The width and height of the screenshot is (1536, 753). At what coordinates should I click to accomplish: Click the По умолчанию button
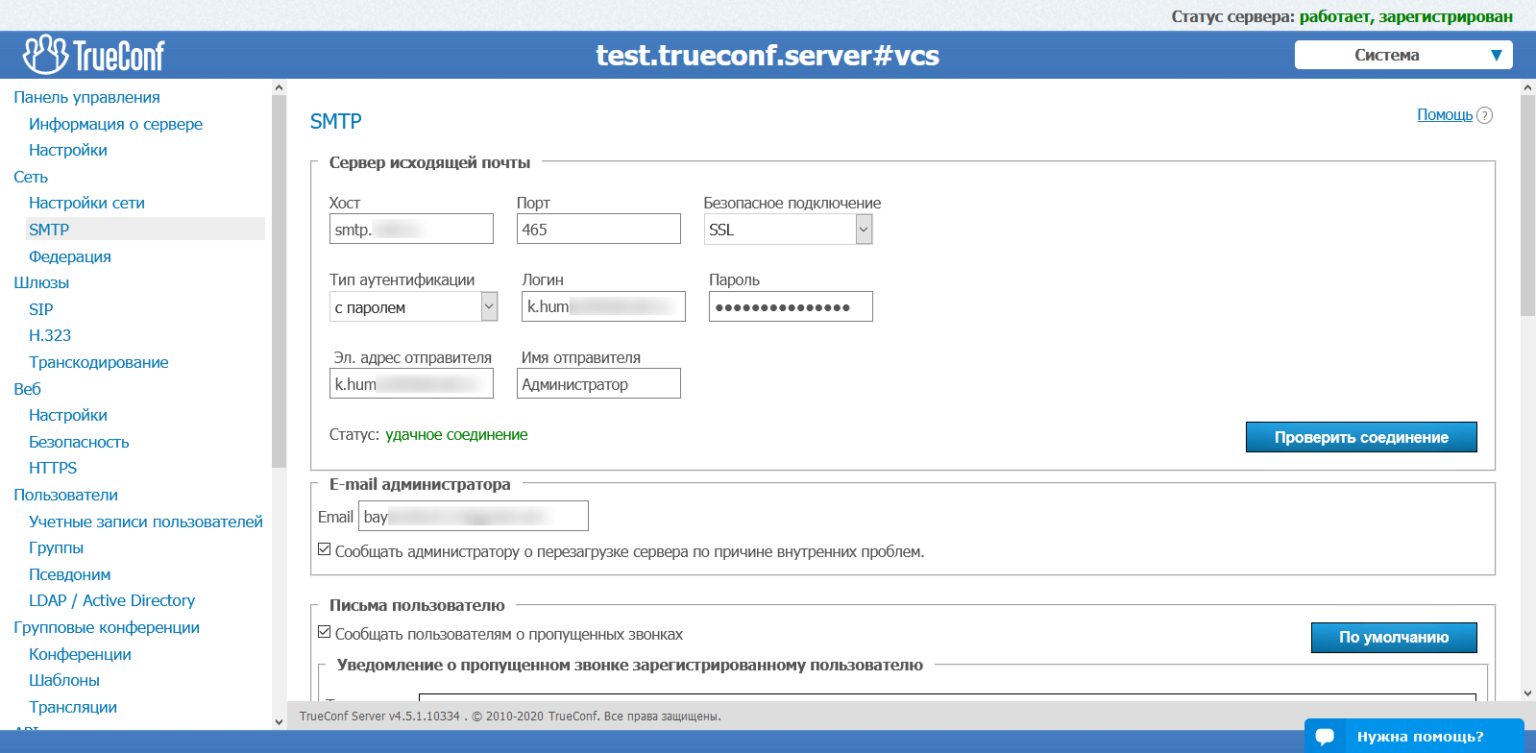(x=1394, y=637)
